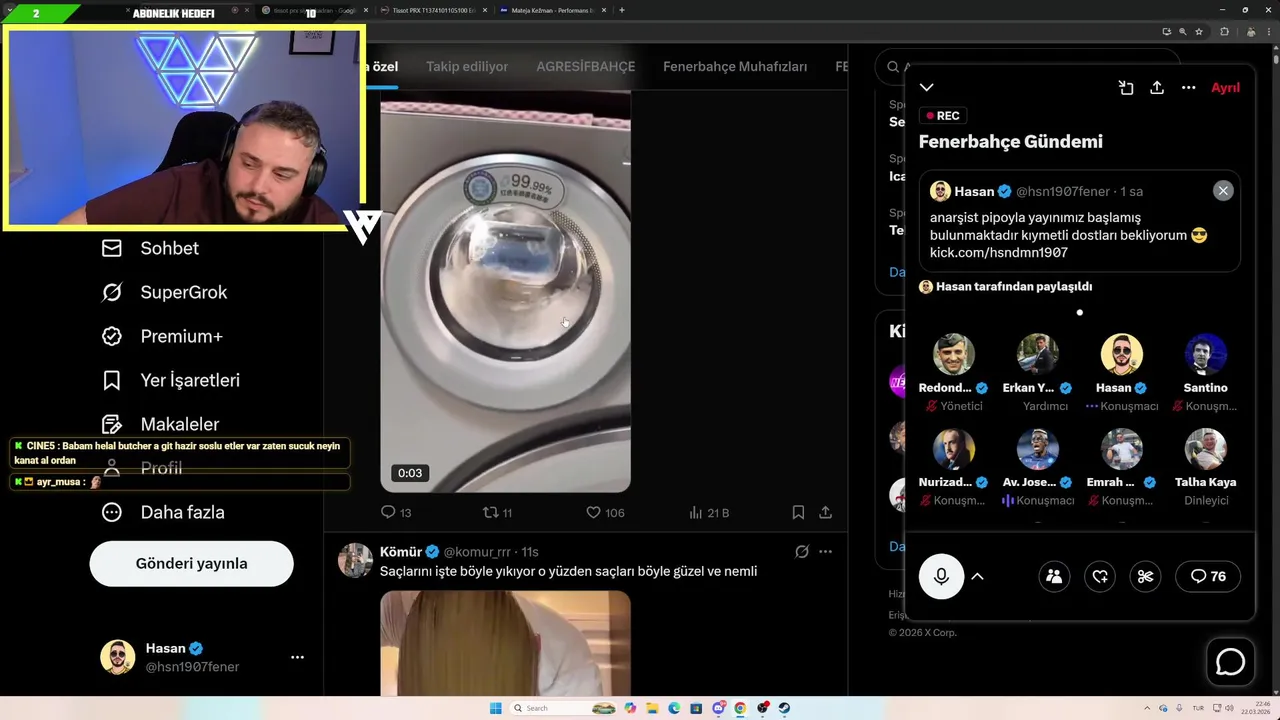This screenshot has width=1280, height=720.
Task: Share the Fenerbahçe Gündemi space
Action: click(1157, 88)
